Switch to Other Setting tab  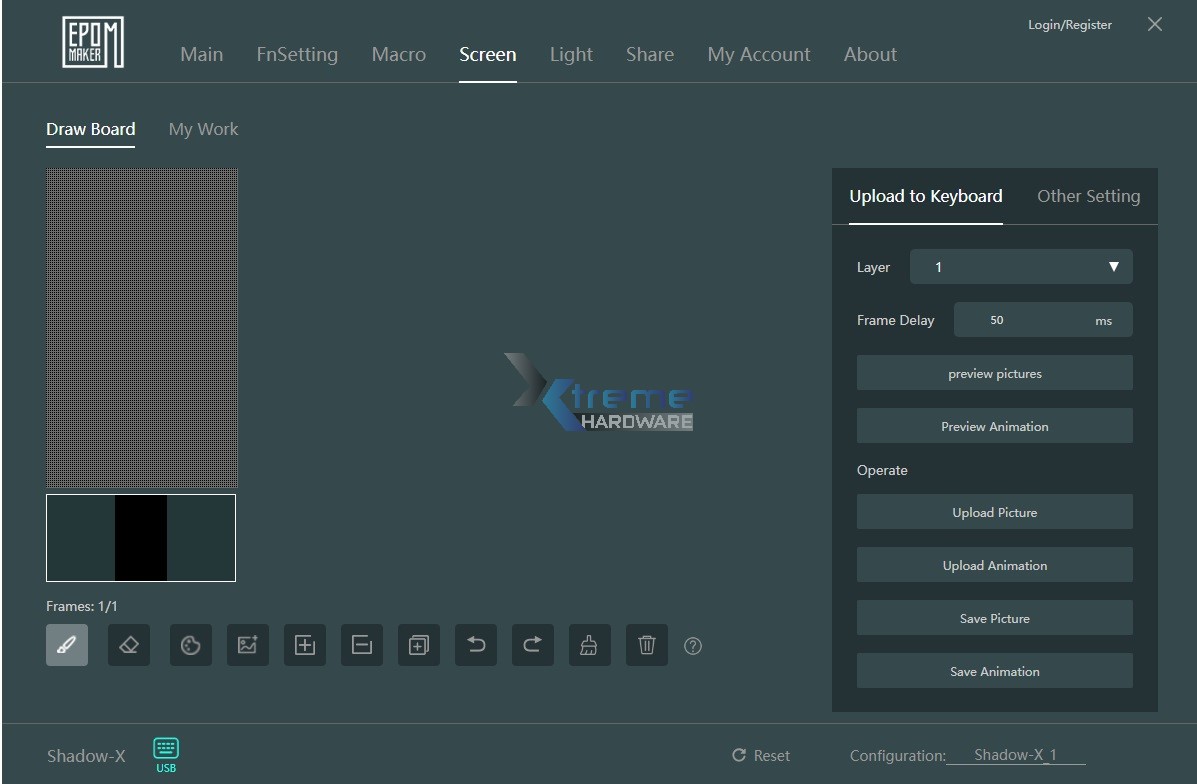tap(1088, 196)
